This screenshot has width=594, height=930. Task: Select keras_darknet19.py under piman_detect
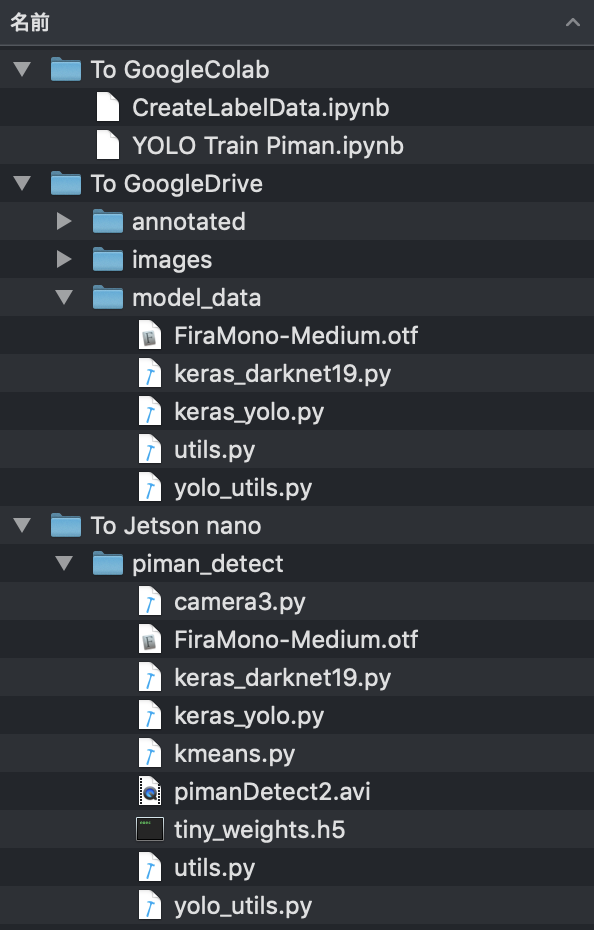click(x=297, y=677)
